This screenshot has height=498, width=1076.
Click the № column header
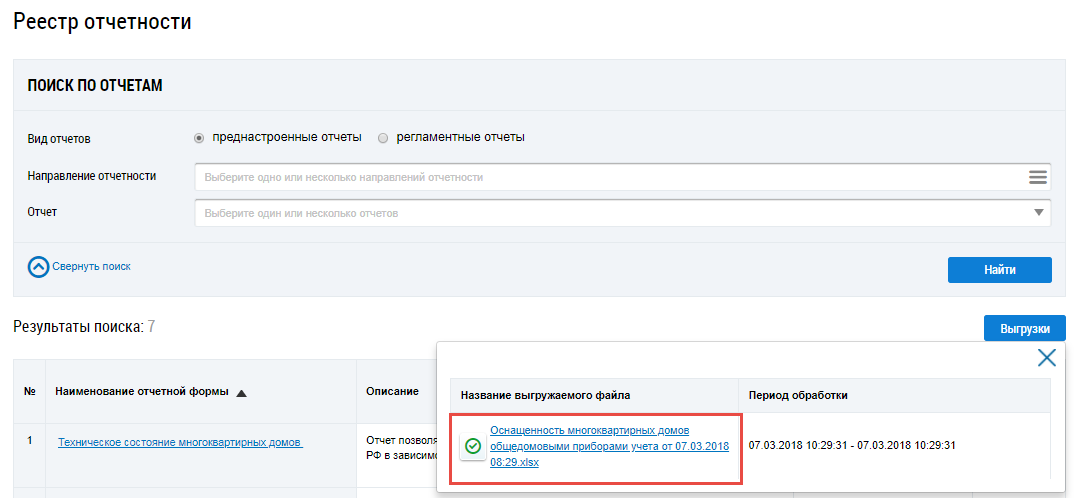[30, 391]
